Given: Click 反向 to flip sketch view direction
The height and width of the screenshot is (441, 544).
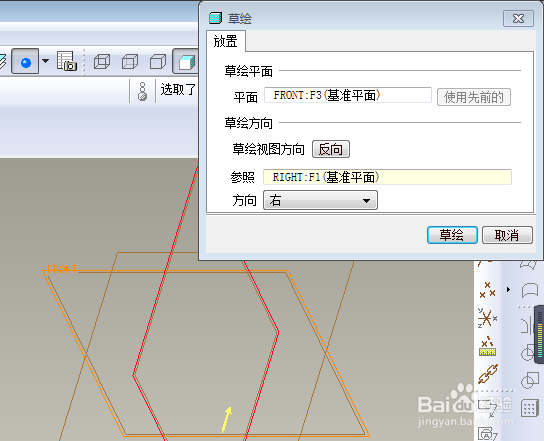Looking at the screenshot, I should (331, 149).
